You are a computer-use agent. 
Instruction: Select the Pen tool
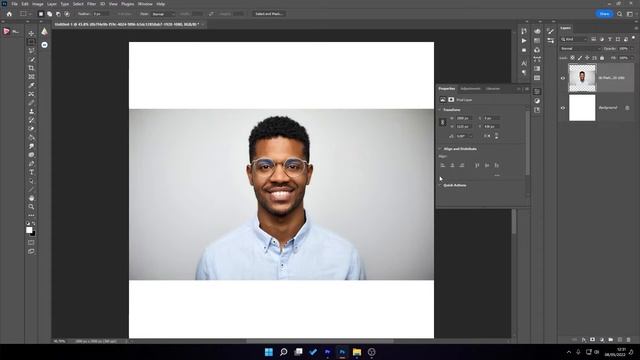coord(31,163)
